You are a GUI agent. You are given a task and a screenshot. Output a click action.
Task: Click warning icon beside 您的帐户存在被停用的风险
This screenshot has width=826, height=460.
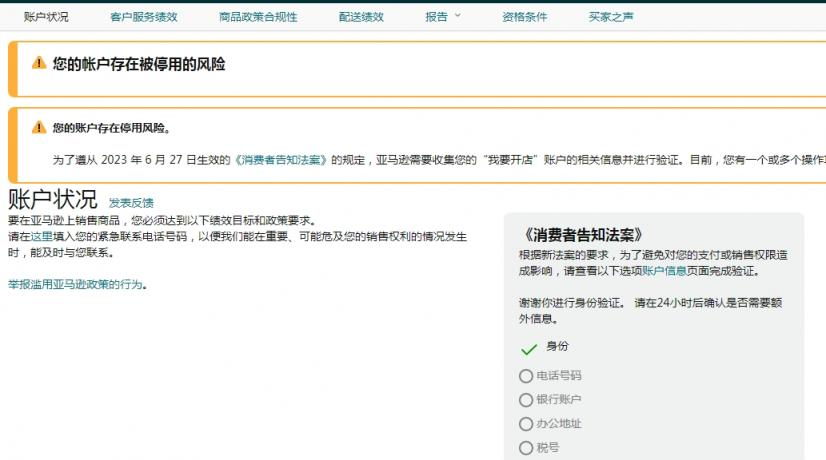[x=39, y=63]
